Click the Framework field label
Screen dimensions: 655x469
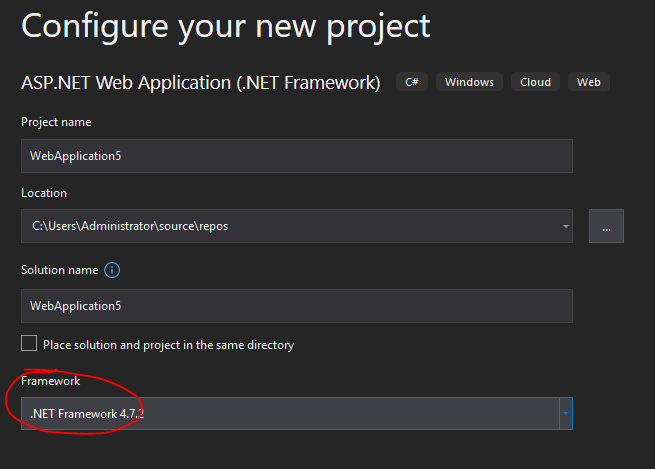coord(51,381)
